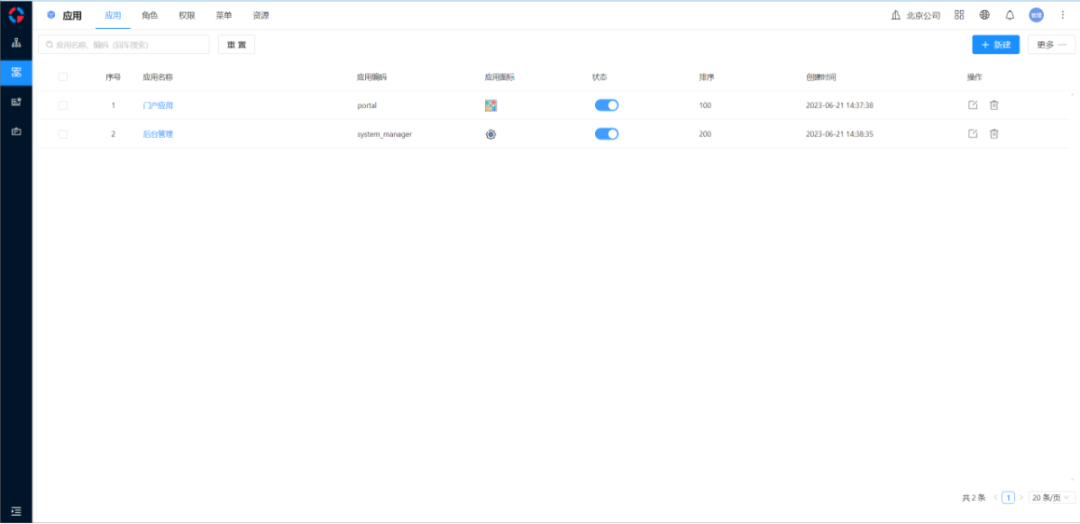The image size is (1080, 524).
Task: Click the organization structure icon in sidebar
Action: pos(16,44)
